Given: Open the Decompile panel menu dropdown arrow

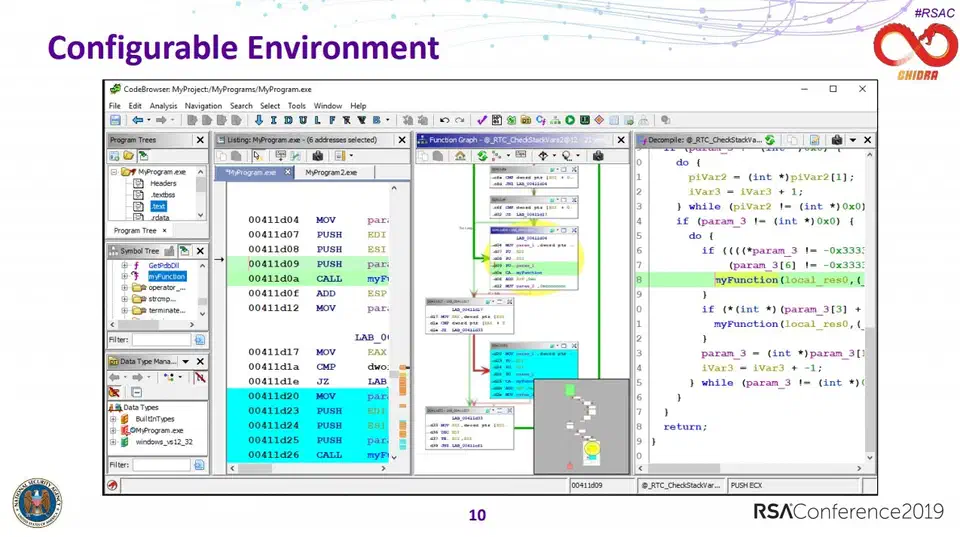Looking at the screenshot, I should [853, 140].
